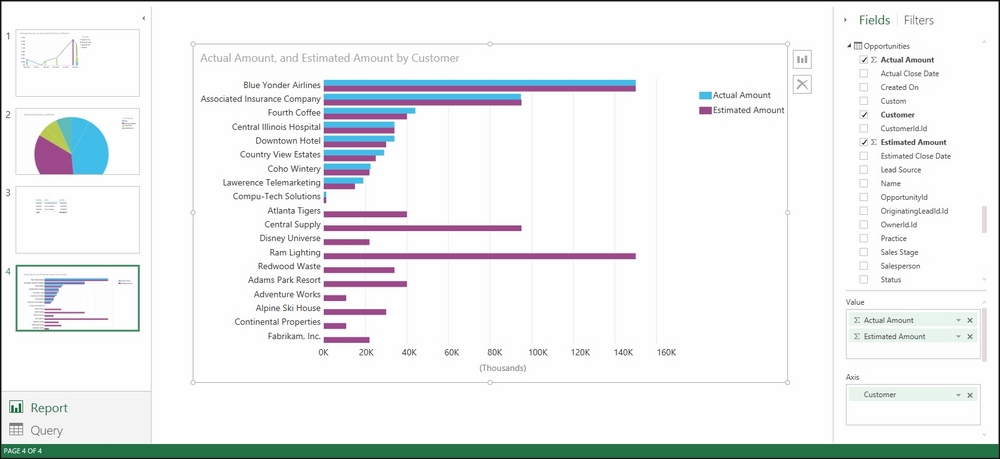The width and height of the screenshot is (1000, 459).
Task: Open the chart type icon beside the chart
Action: [x=802, y=60]
